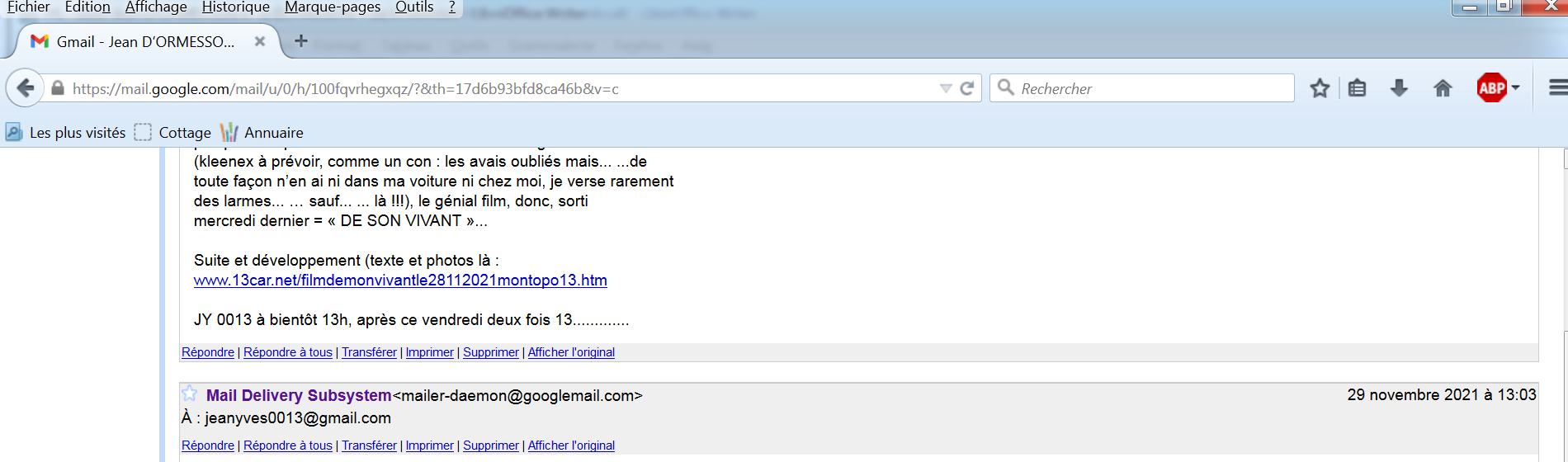Toggle the star on Mail Delivery Subsystem message
The height and width of the screenshot is (462, 1568).
(x=190, y=394)
